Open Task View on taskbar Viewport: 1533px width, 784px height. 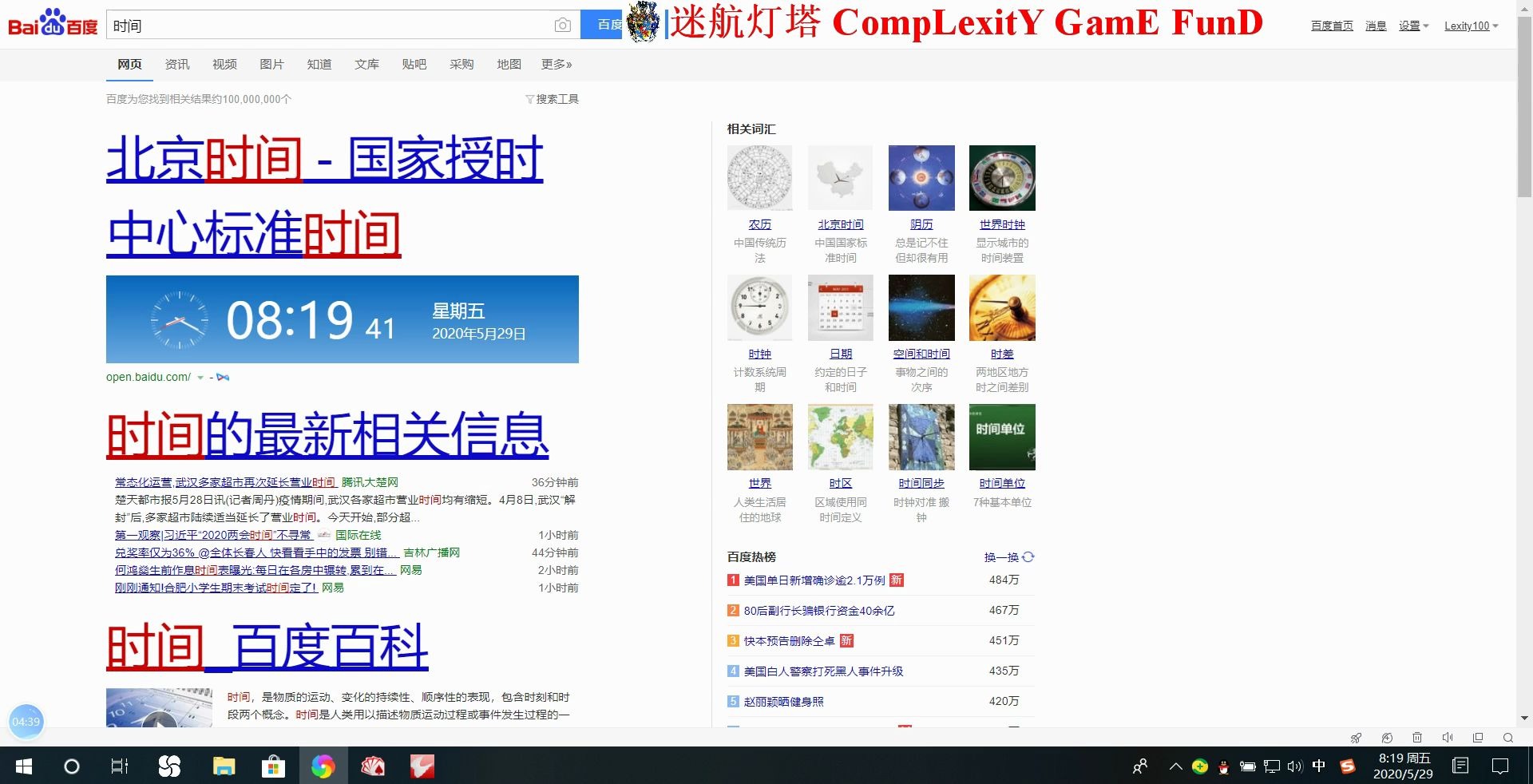(x=119, y=766)
